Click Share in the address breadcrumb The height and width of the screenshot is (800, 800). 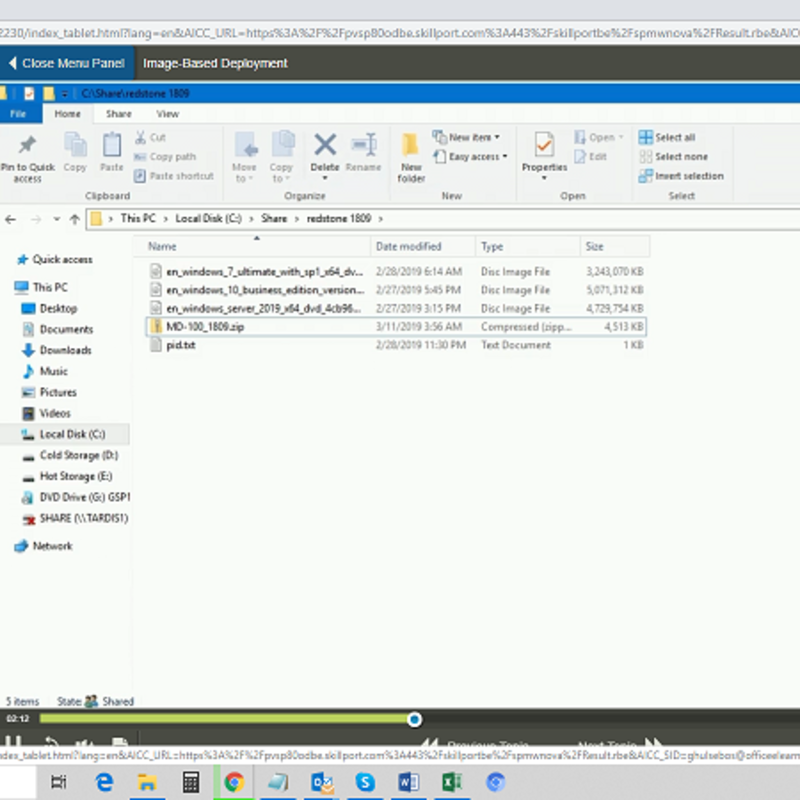pyautogui.click(x=274, y=219)
